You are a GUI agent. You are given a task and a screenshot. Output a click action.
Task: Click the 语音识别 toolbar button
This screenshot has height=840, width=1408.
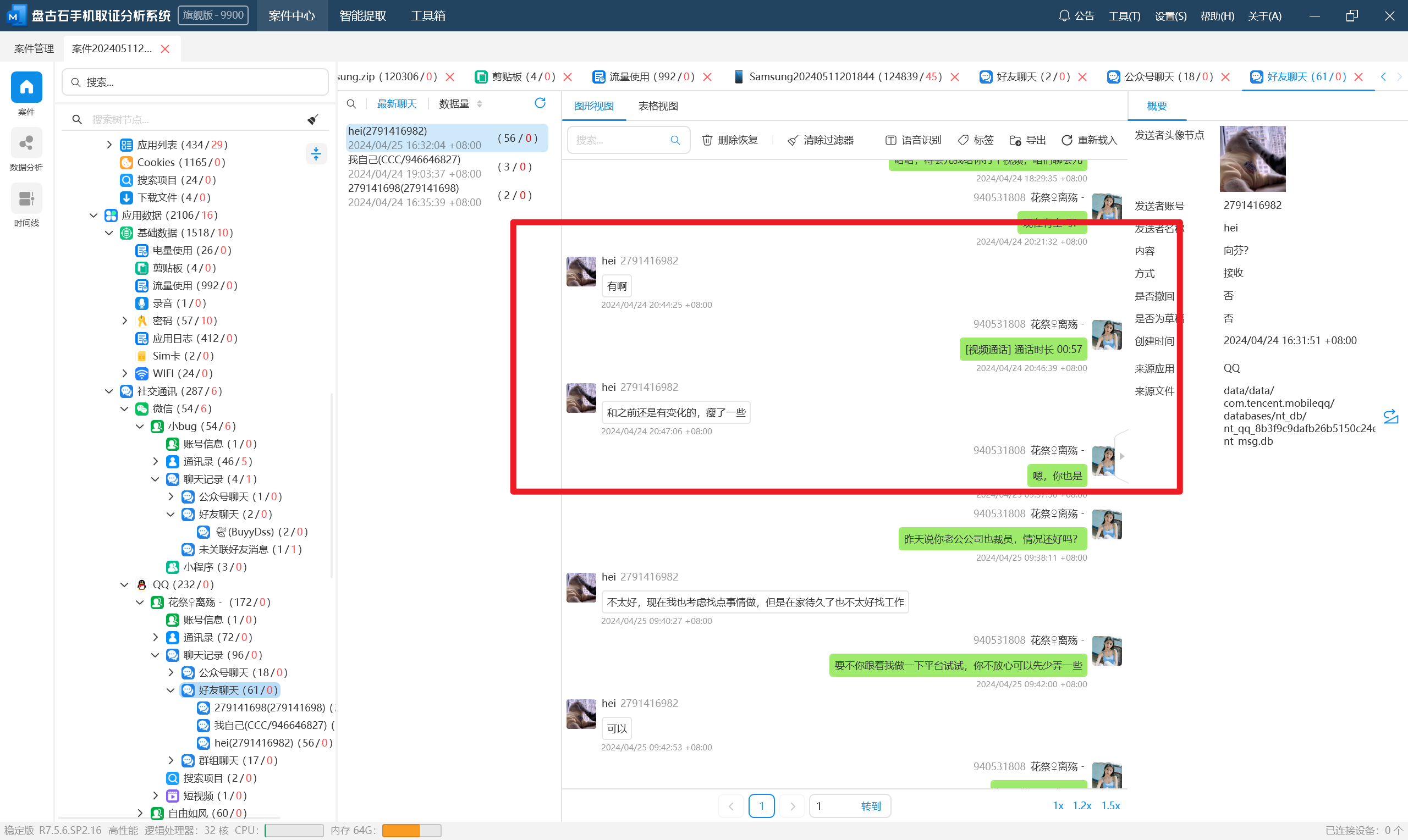click(913, 140)
